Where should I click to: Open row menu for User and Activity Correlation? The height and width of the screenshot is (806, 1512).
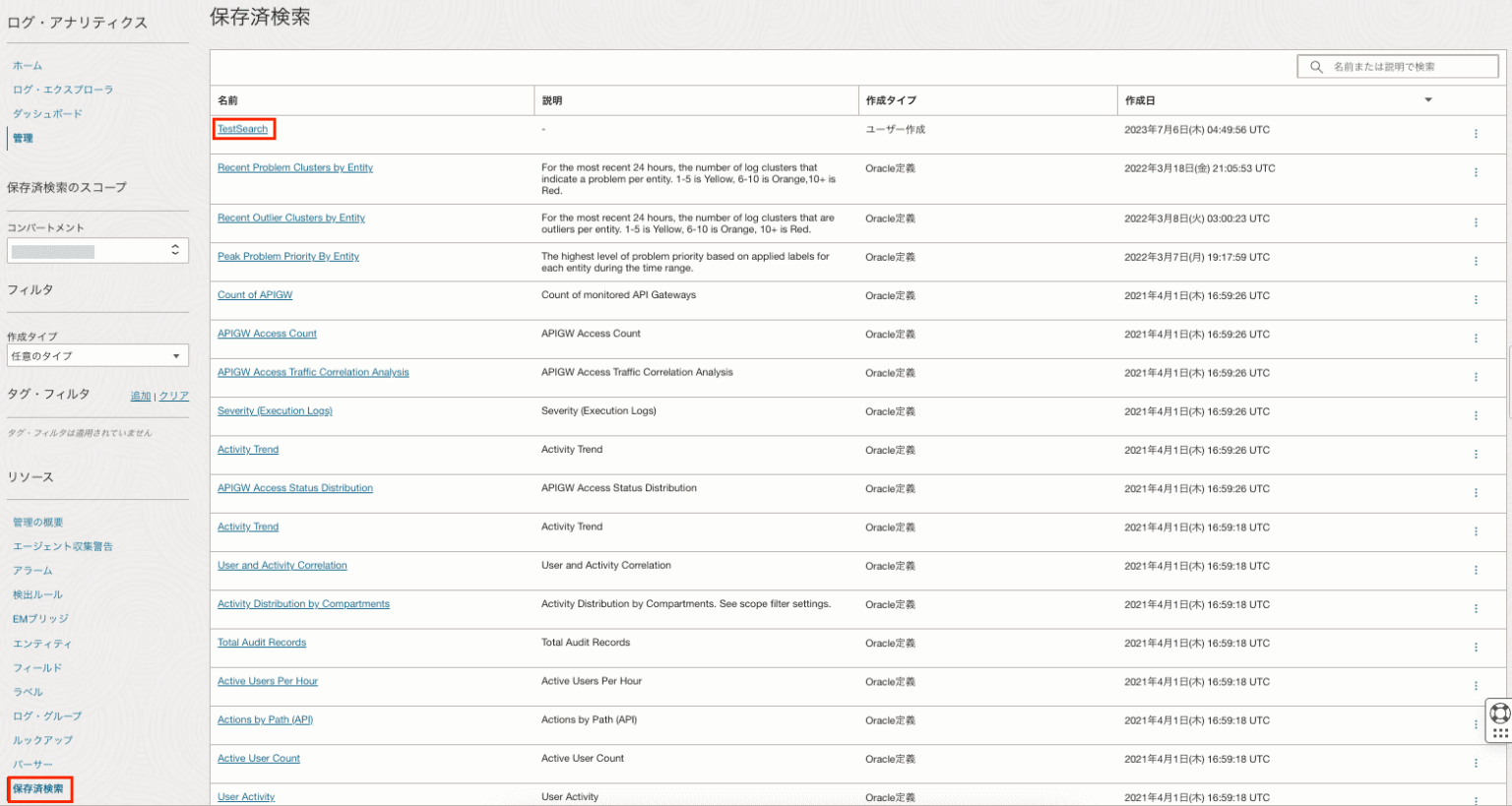pyautogui.click(x=1475, y=571)
